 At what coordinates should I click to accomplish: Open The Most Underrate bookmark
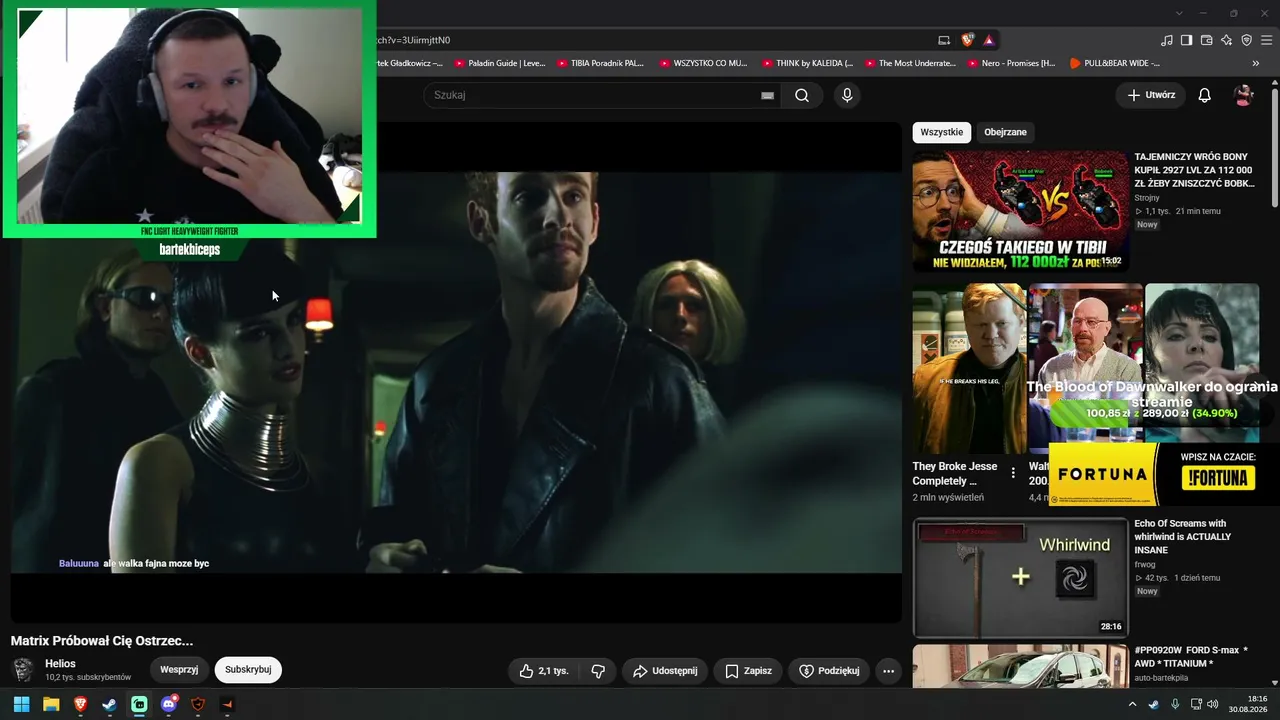click(x=910, y=63)
